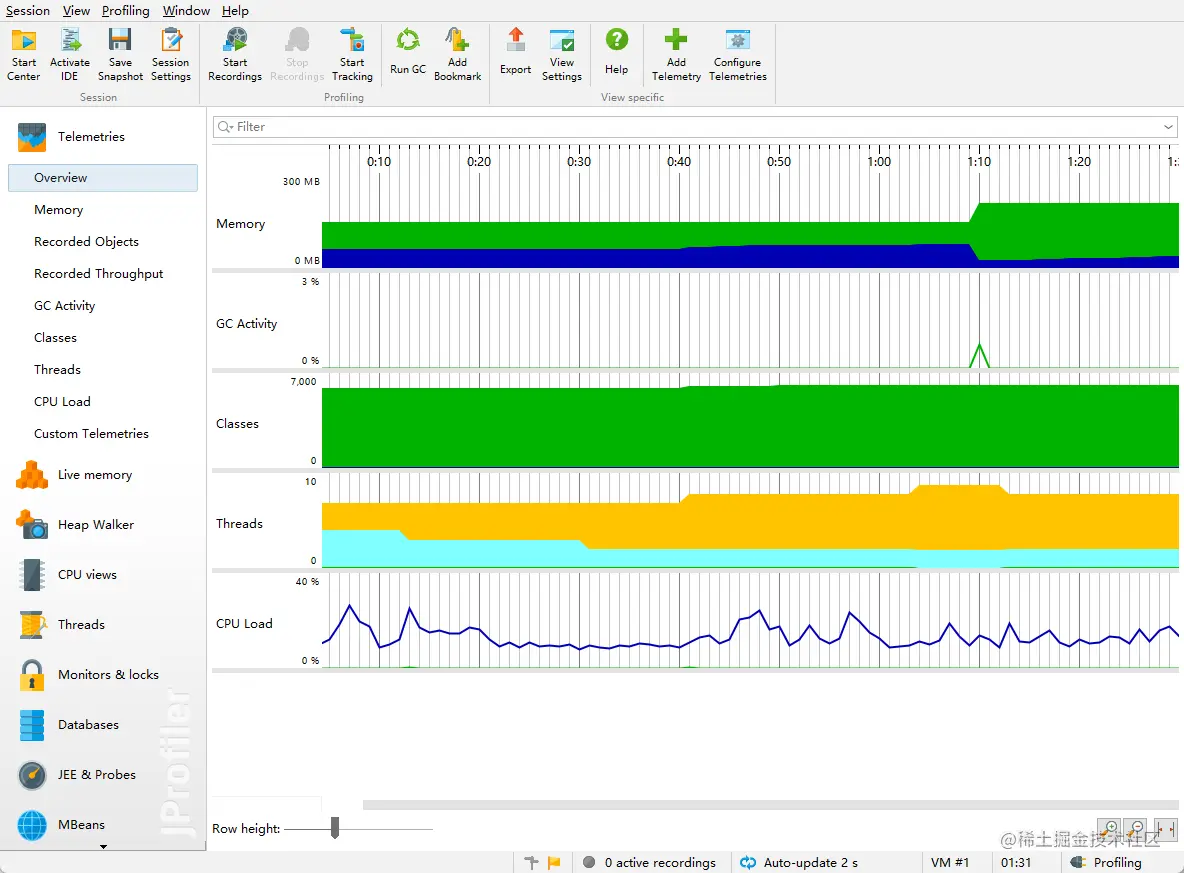Open the Session menu

[28, 11]
